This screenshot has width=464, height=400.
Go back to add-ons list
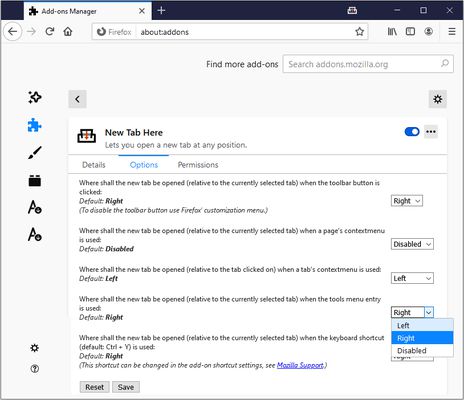[x=77, y=99]
